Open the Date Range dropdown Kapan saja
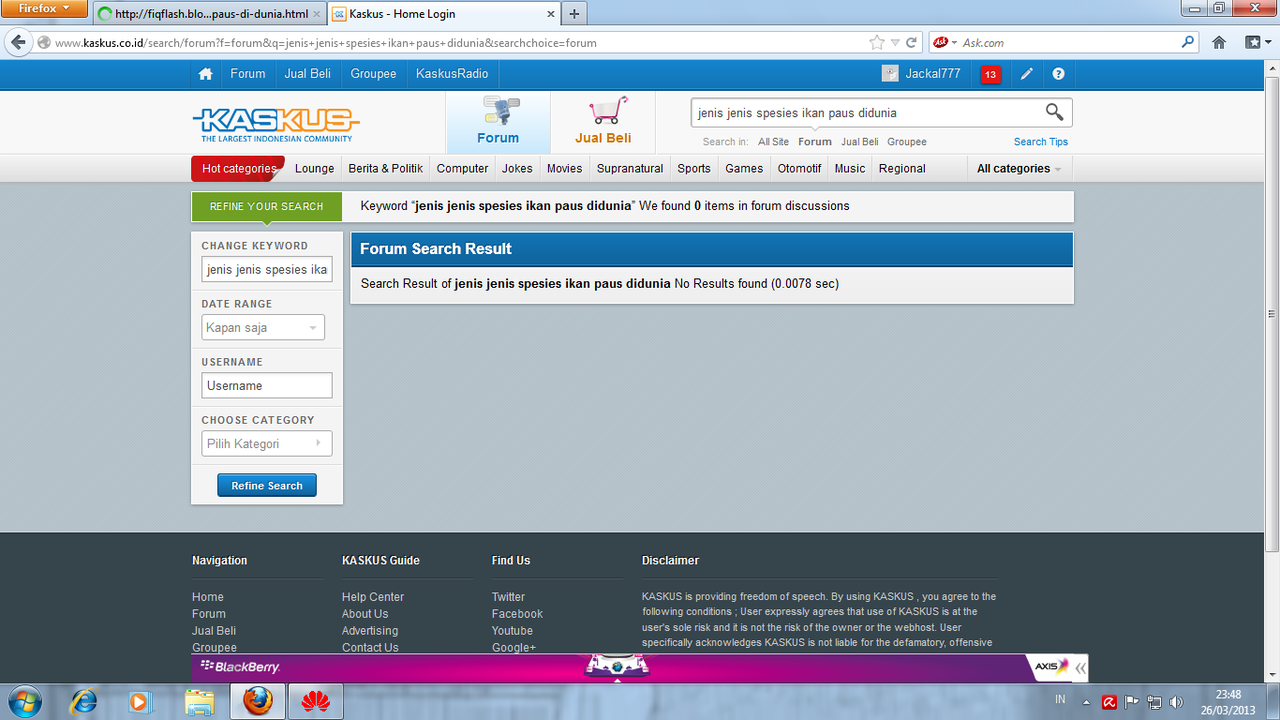This screenshot has width=1280, height=720. click(263, 327)
